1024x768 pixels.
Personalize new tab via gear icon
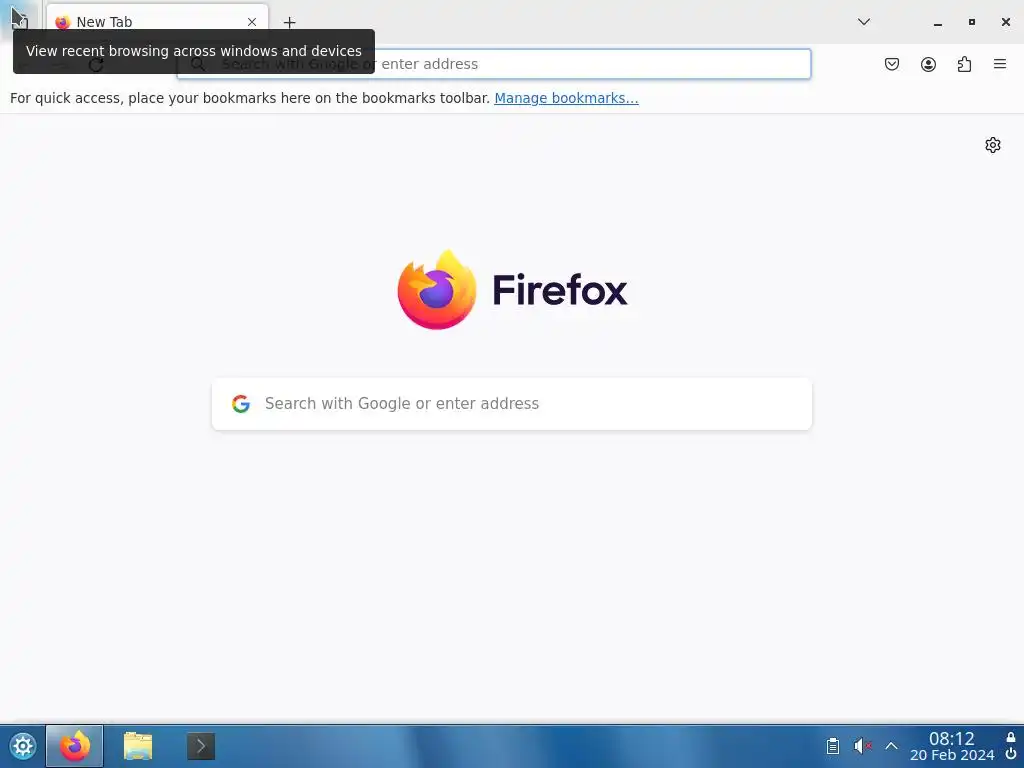coord(993,145)
